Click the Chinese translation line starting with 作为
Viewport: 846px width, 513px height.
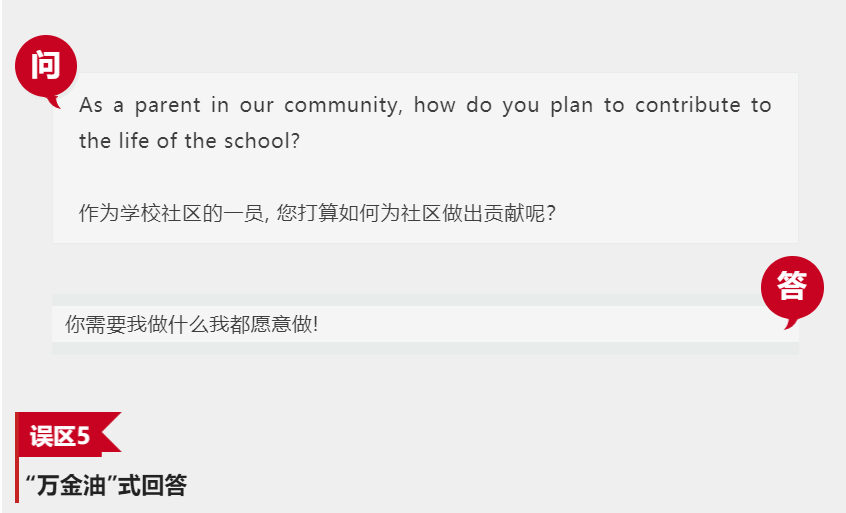[x=317, y=213]
